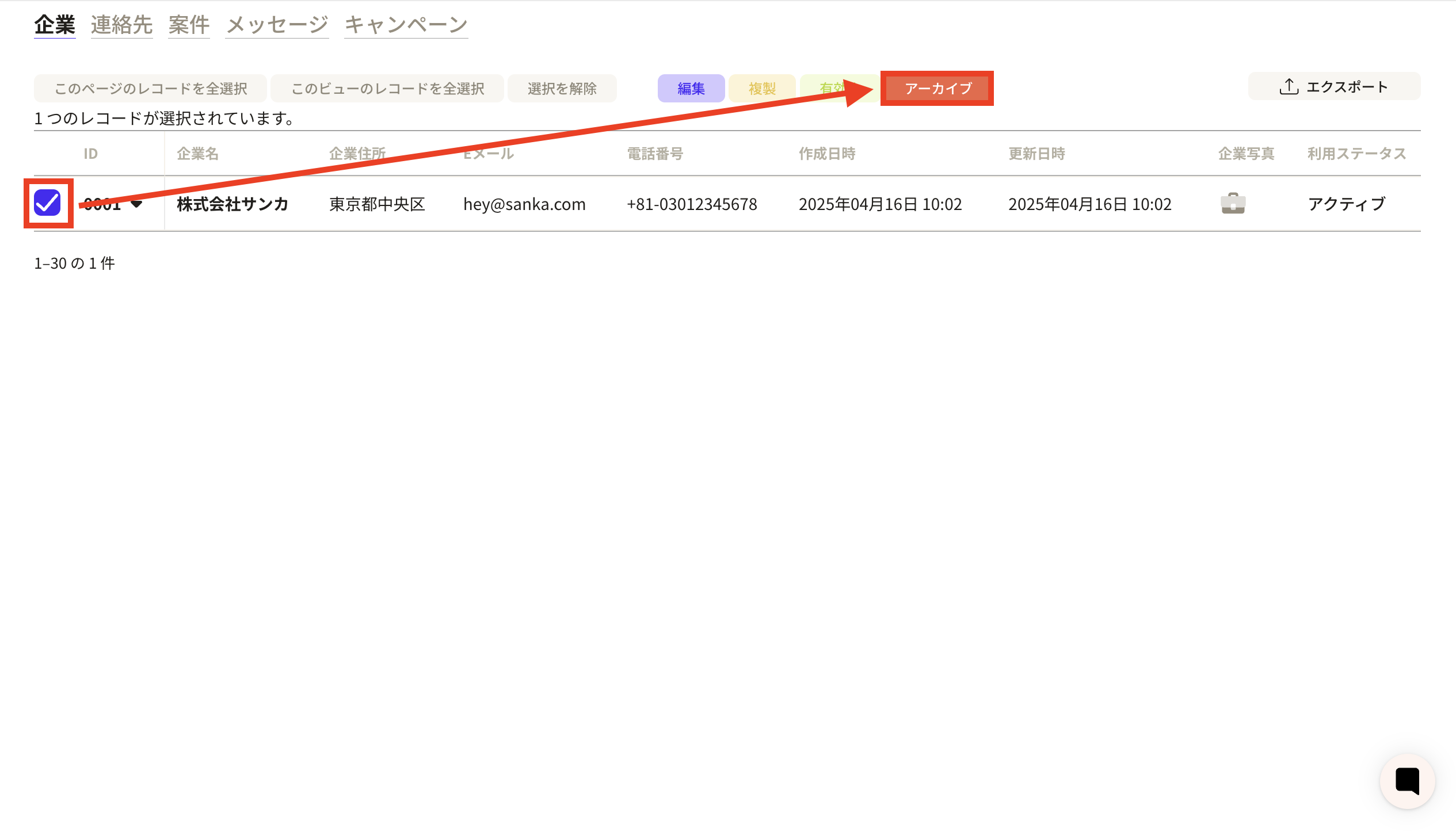The height and width of the screenshot is (832, 1456).
Task: Click the export upload arrow icon
Action: [1289, 87]
